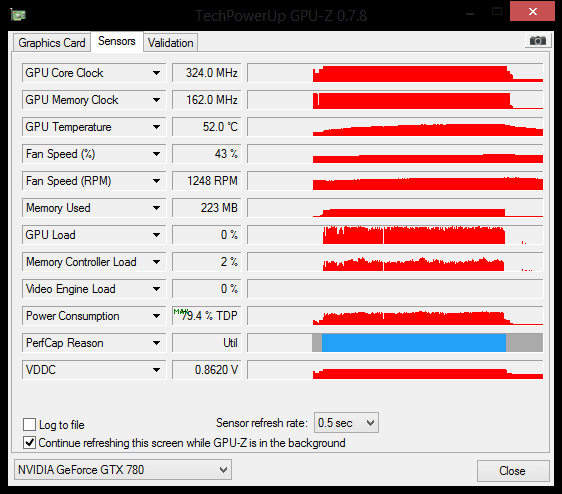Click the Fan Speed (RPM) graph

[x=395, y=181]
